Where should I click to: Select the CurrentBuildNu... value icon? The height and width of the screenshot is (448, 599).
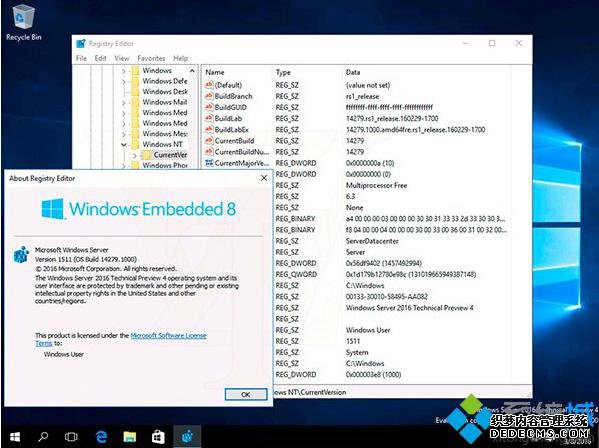pyautogui.click(x=209, y=151)
